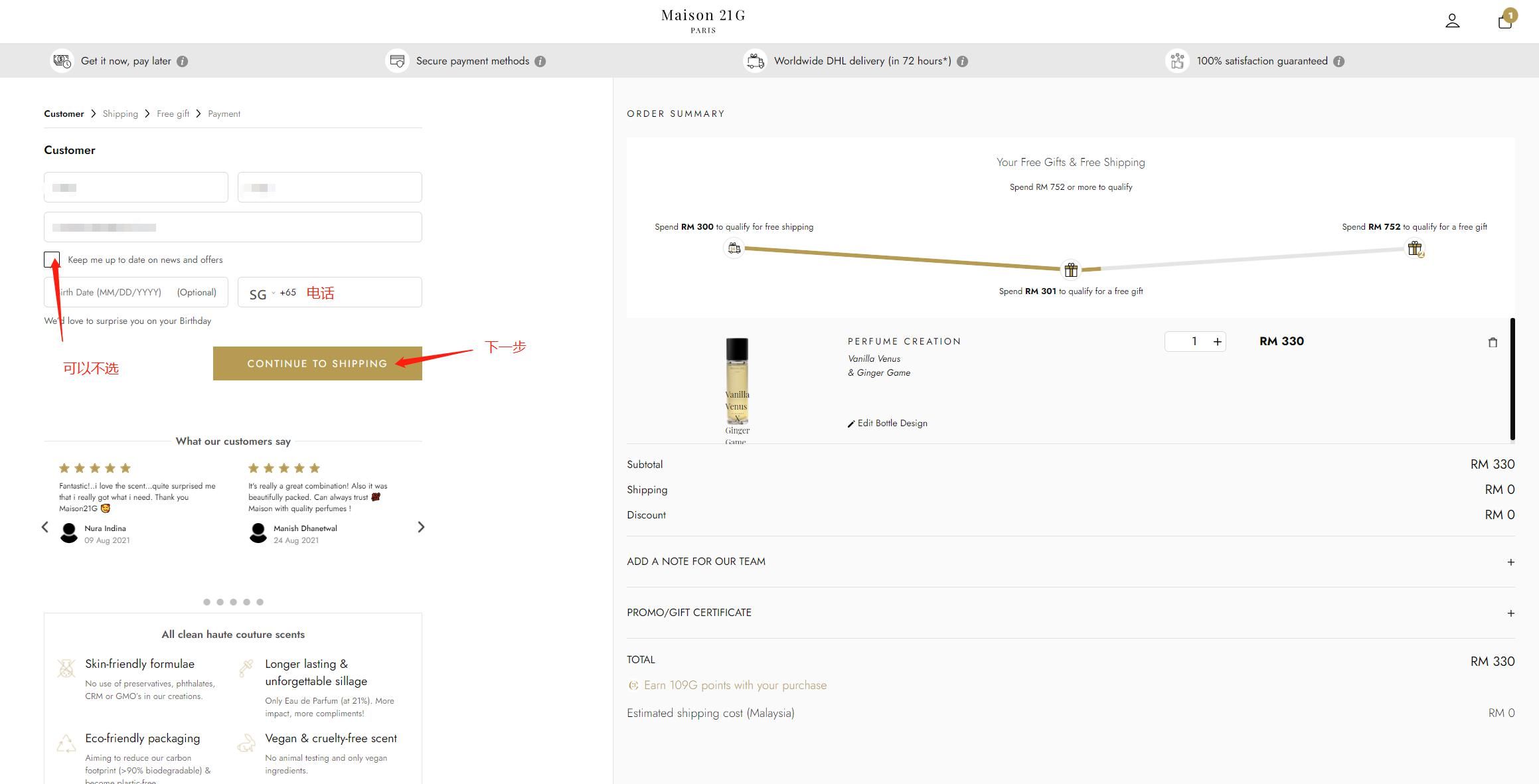Click Nura Indina reviewer avatar
Viewport: 1539px width, 784px height.
coord(69,533)
